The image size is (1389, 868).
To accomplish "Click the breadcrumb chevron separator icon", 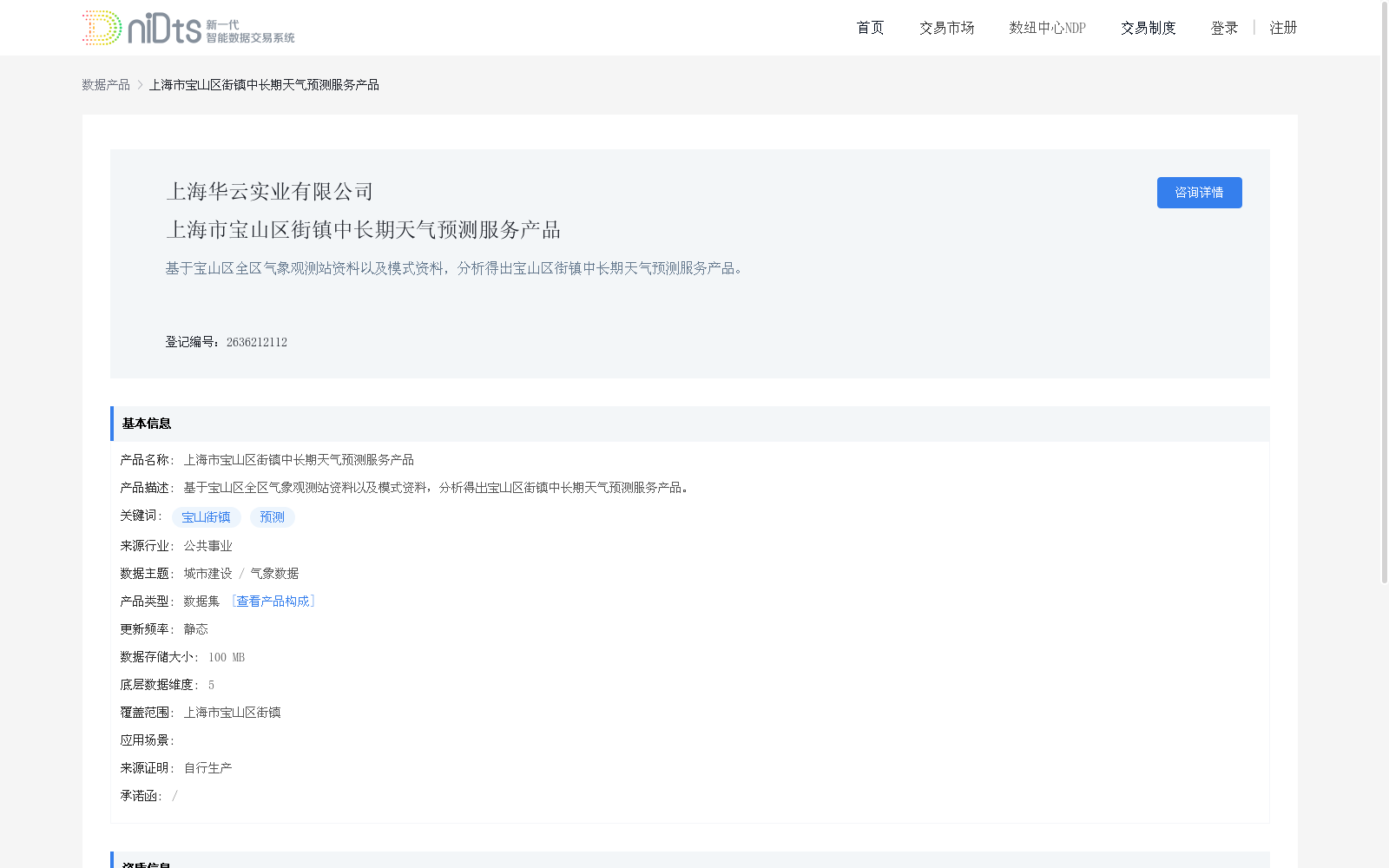I will coord(140,84).
